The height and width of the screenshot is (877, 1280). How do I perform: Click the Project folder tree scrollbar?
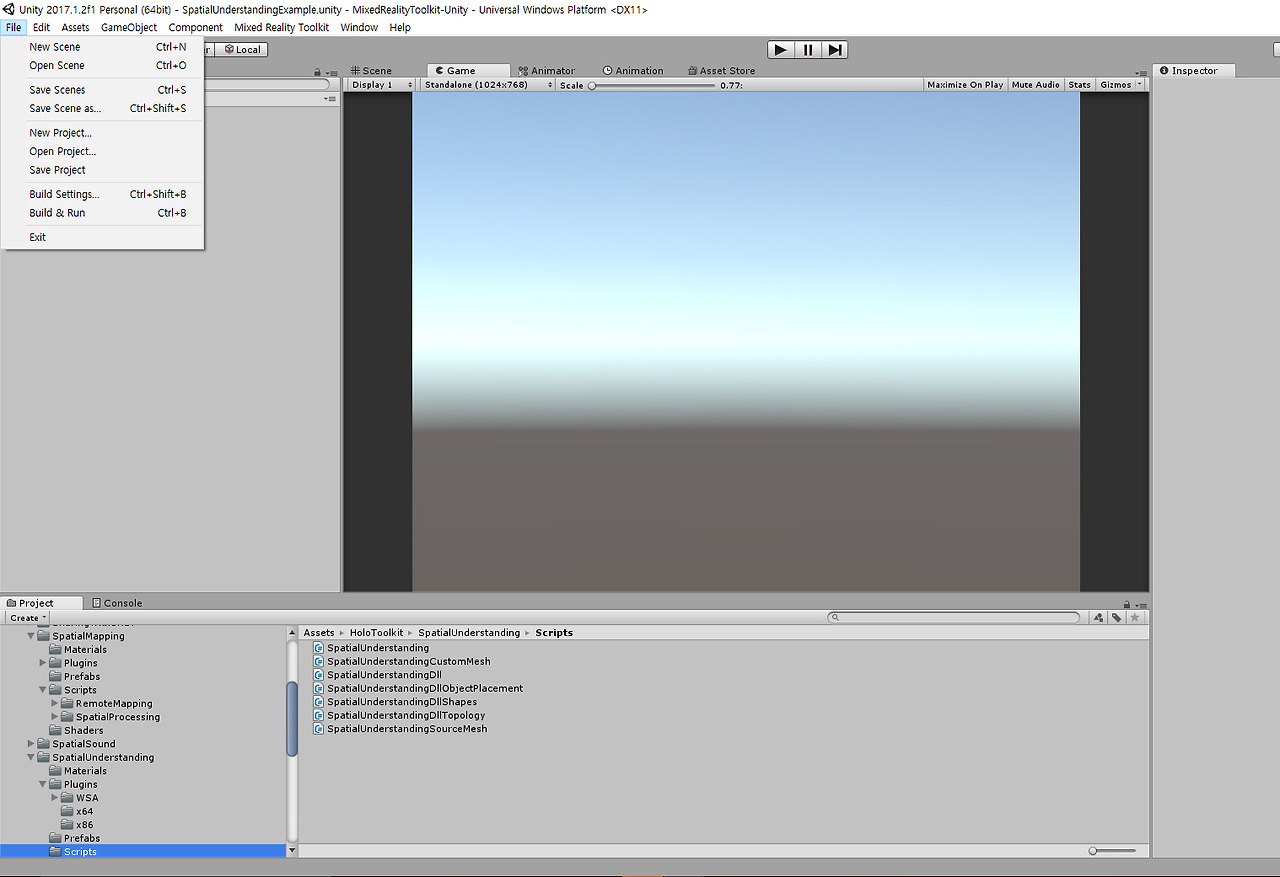point(292,719)
